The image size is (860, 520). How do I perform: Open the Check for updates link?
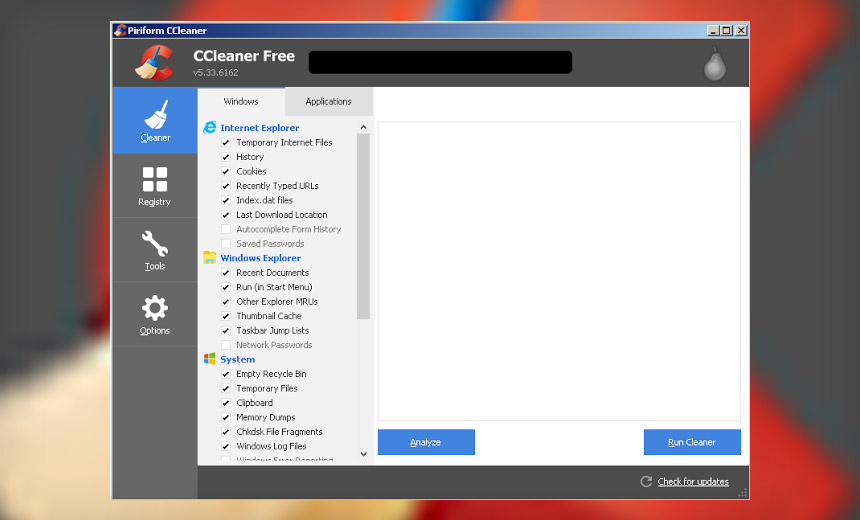(693, 482)
